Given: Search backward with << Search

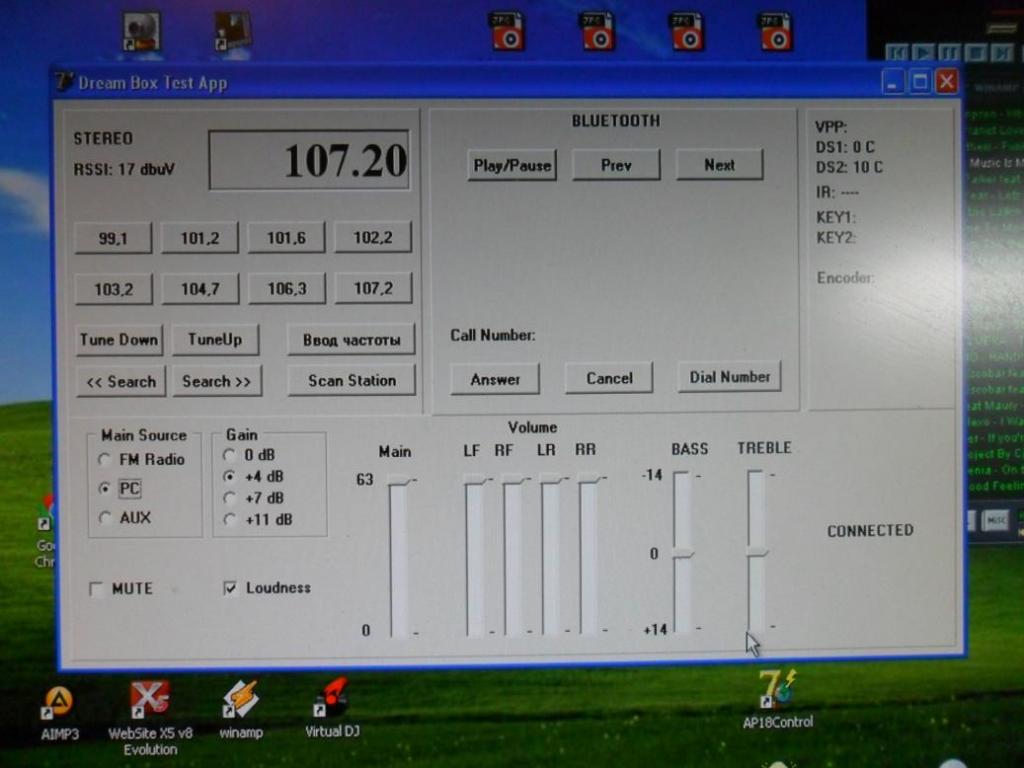Looking at the screenshot, I should tap(121, 381).
